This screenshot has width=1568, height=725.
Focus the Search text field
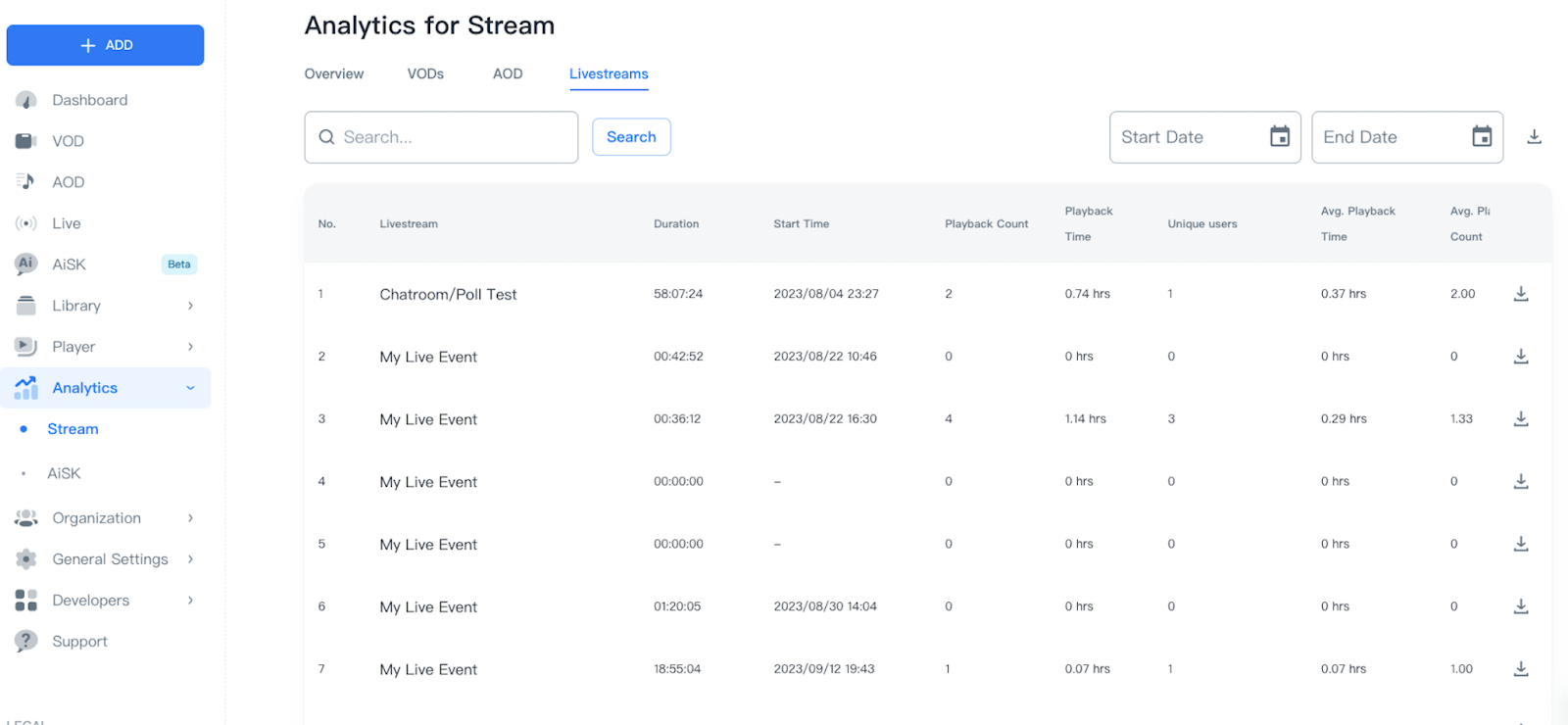(x=451, y=137)
